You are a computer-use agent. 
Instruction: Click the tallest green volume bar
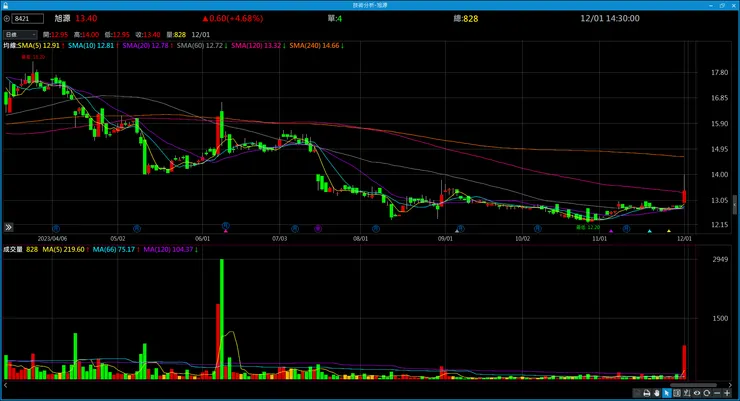pos(222,319)
